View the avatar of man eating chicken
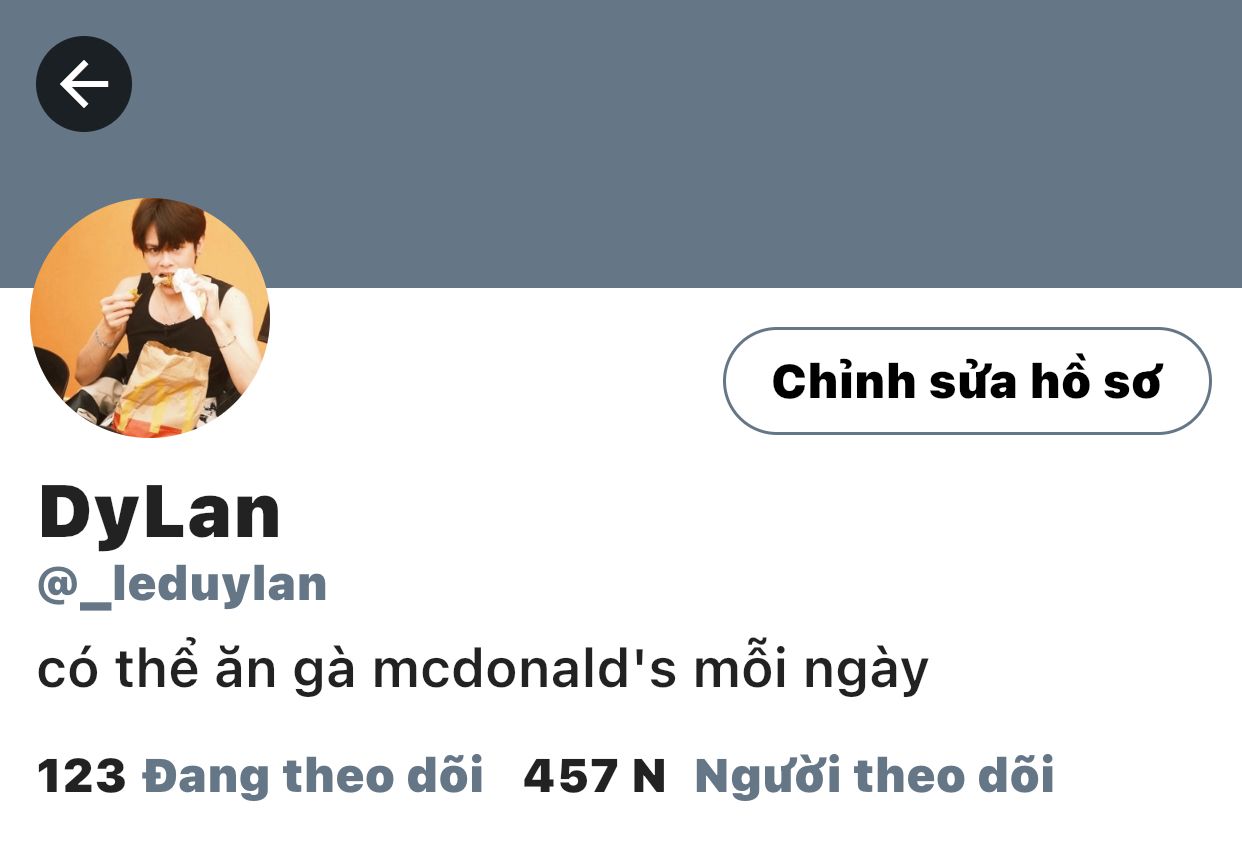Viewport: 1242px width, 846px height. click(x=150, y=318)
